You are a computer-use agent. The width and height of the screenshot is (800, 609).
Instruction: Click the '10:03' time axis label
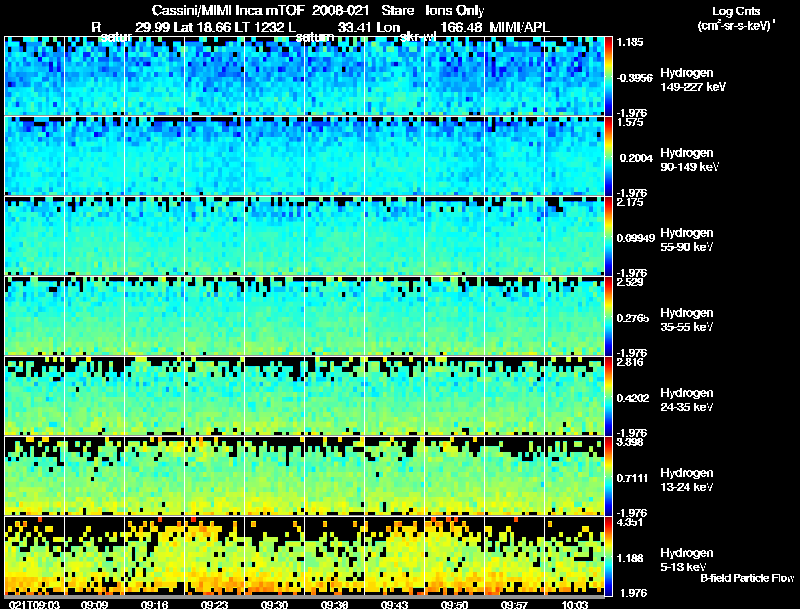point(574,604)
